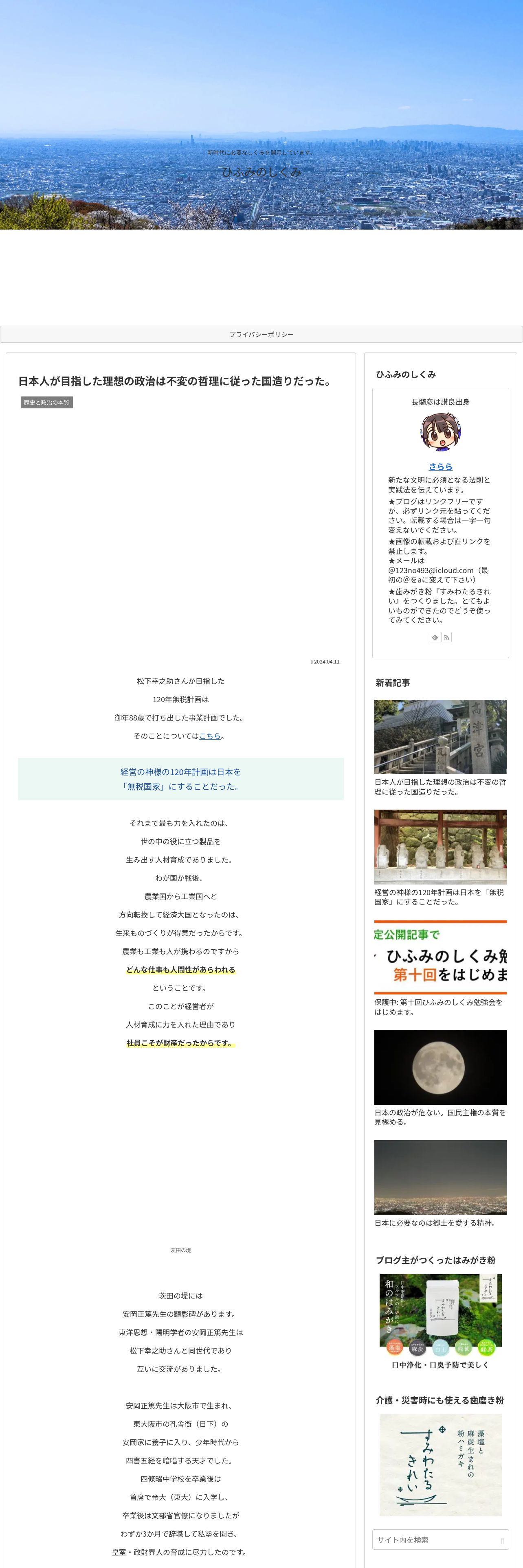This screenshot has height=1568, width=523.
Task: Open the blue 経営の神様の120年計画 link box
Action: tap(181, 779)
